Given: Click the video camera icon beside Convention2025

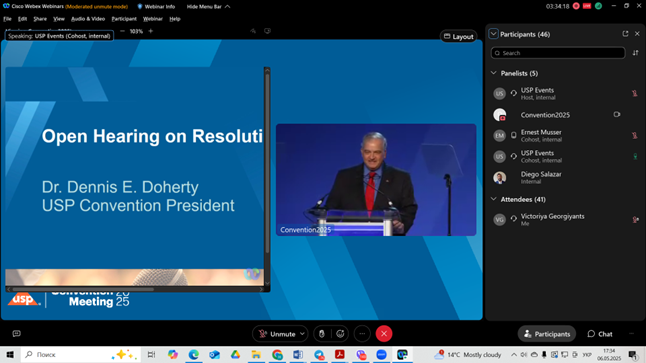Looking at the screenshot, I should click(617, 115).
